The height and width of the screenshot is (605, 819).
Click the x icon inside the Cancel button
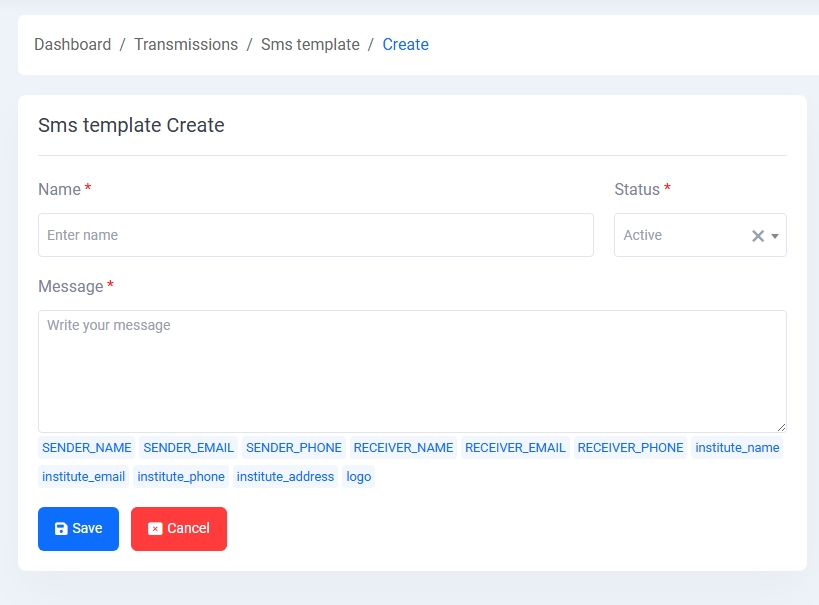click(154, 528)
